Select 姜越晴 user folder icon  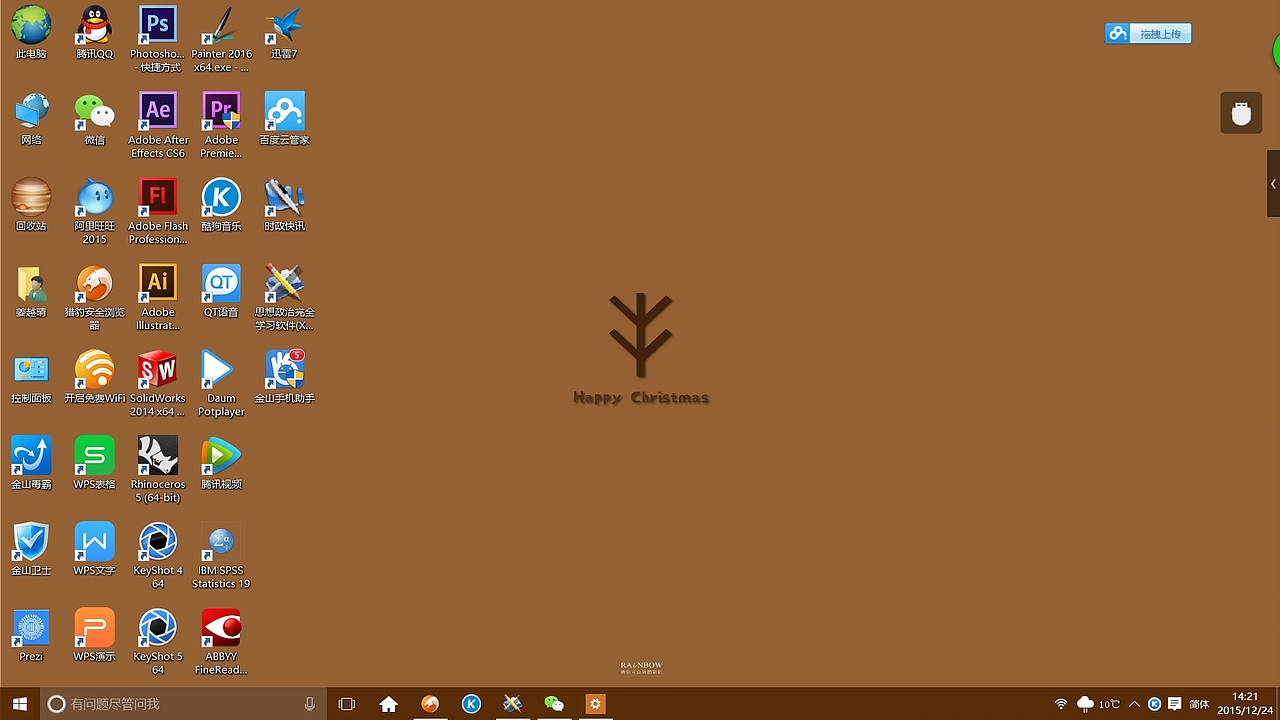point(31,290)
